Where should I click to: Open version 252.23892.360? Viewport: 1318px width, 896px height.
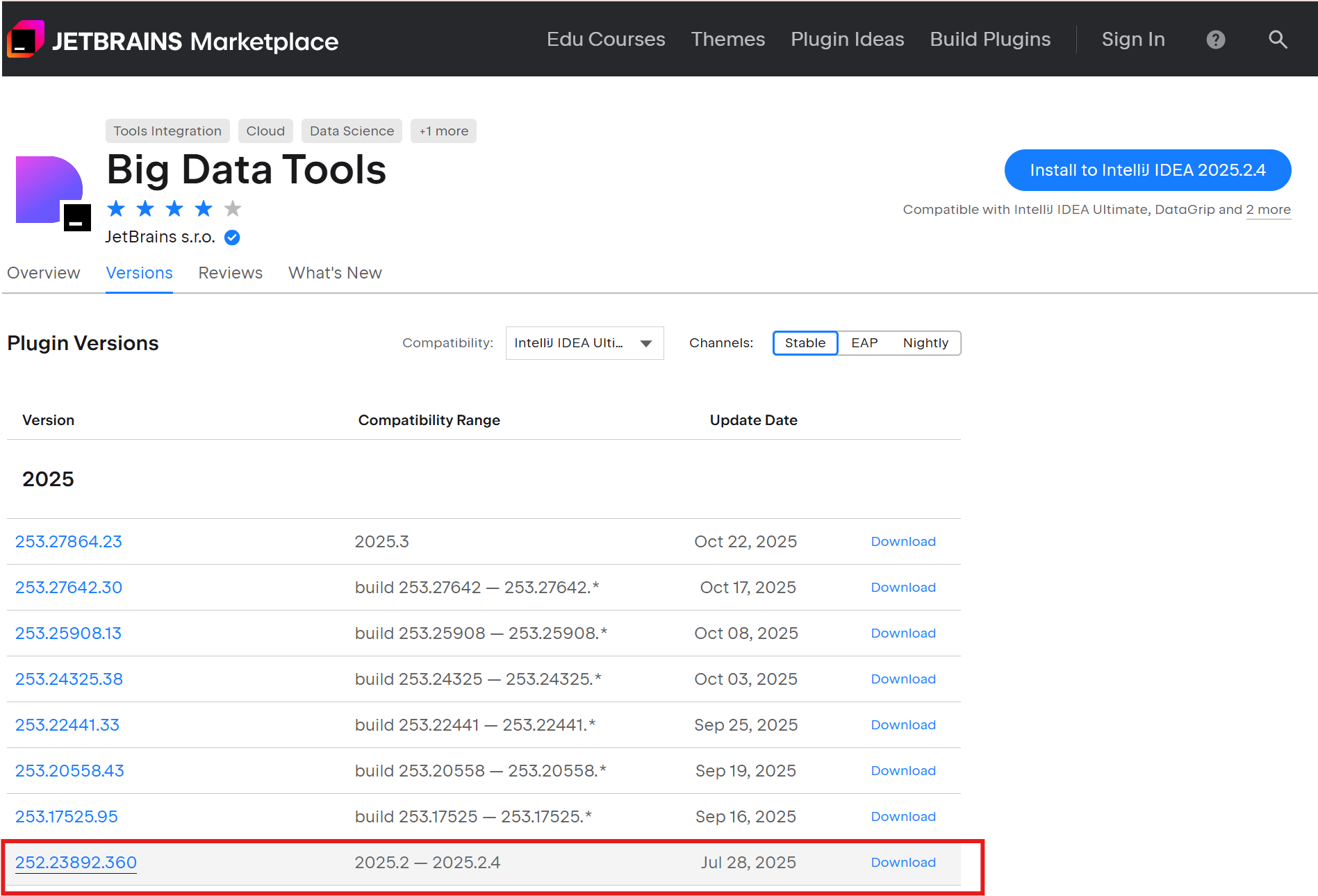(76, 863)
